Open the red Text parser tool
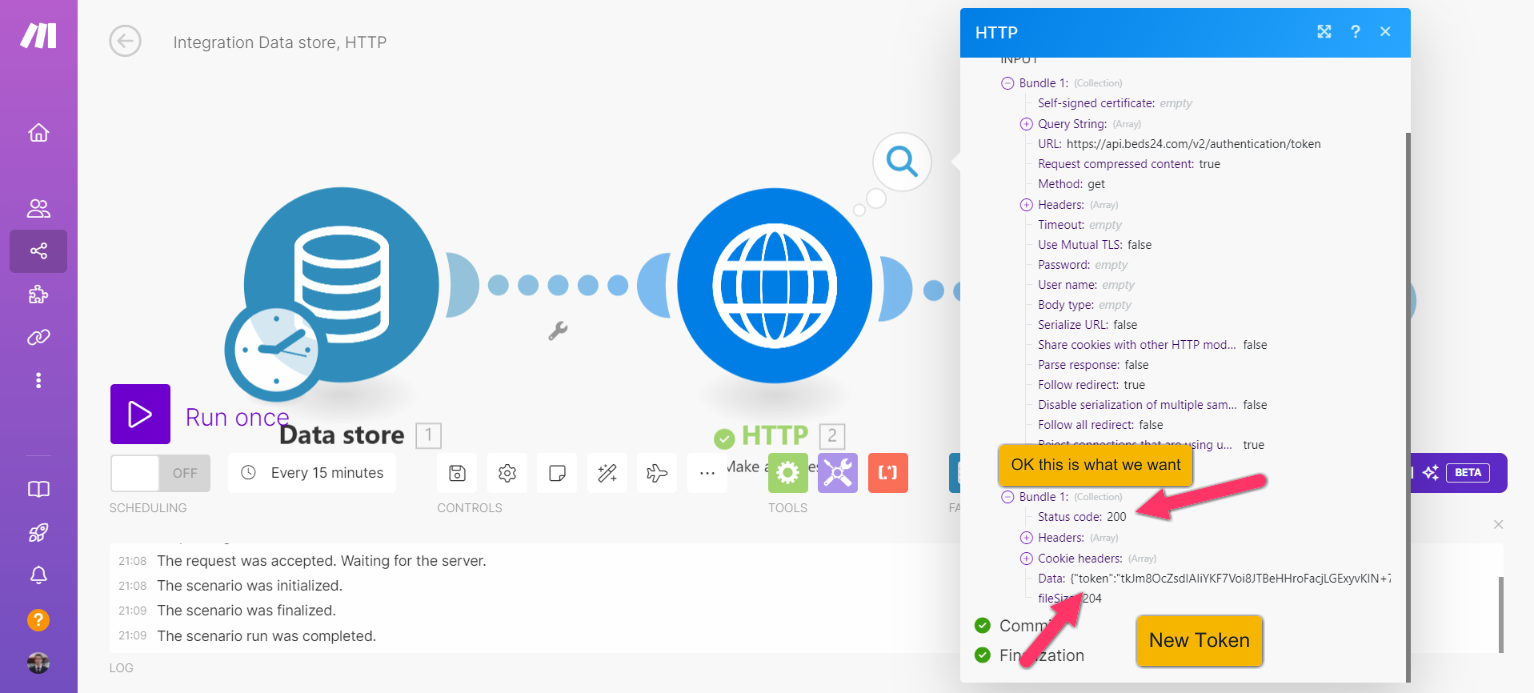 tap(888, 472)
